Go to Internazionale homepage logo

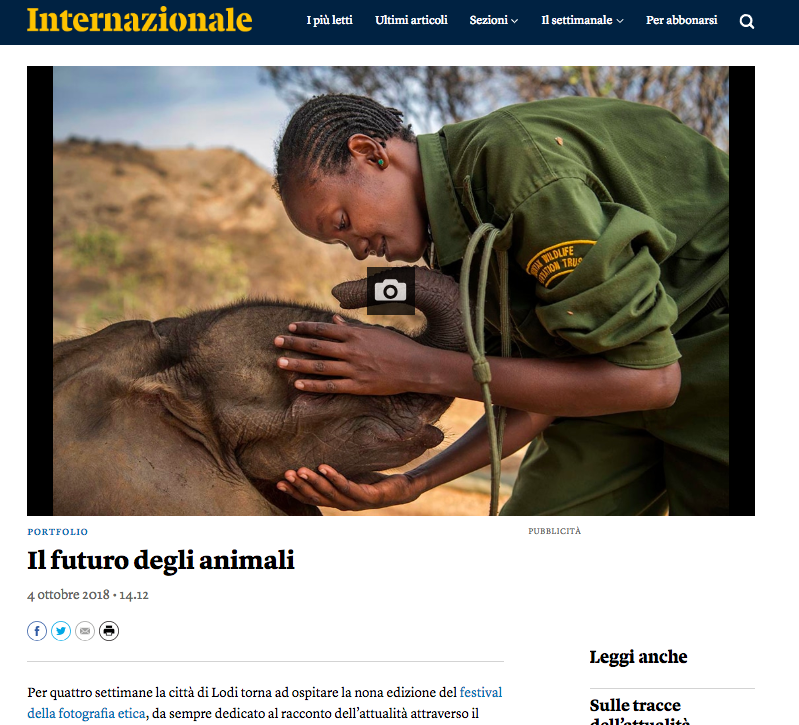[140, 20]
